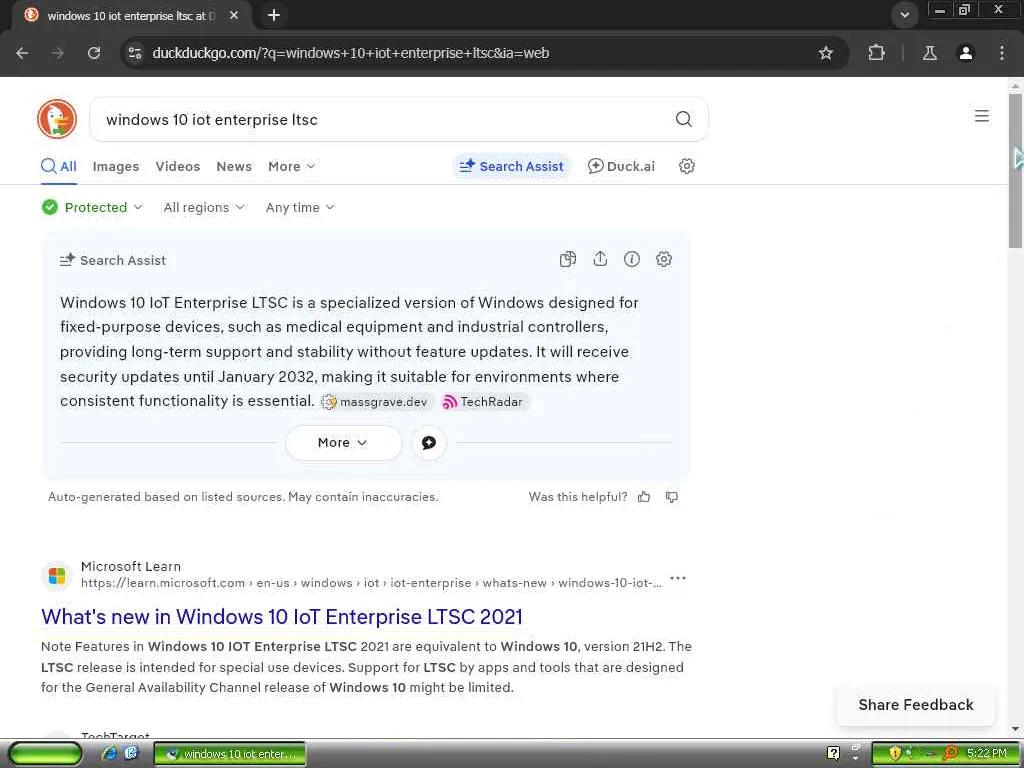
Task: Switch to the Images tab
Action: (116, 166)
